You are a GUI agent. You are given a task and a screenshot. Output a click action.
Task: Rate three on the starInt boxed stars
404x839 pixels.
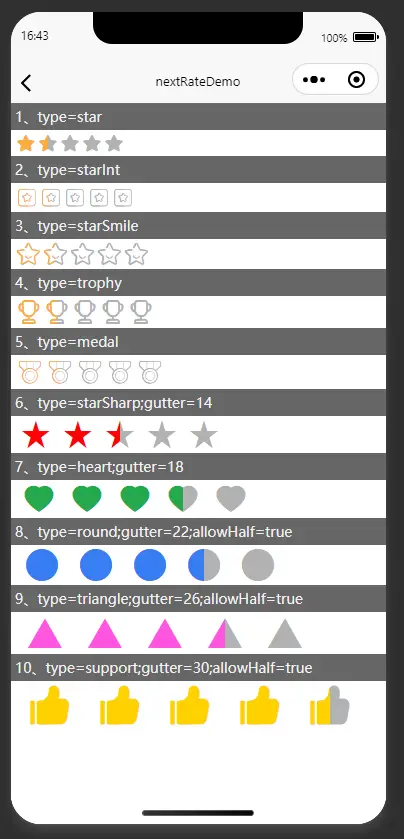[x=75, y=197]
